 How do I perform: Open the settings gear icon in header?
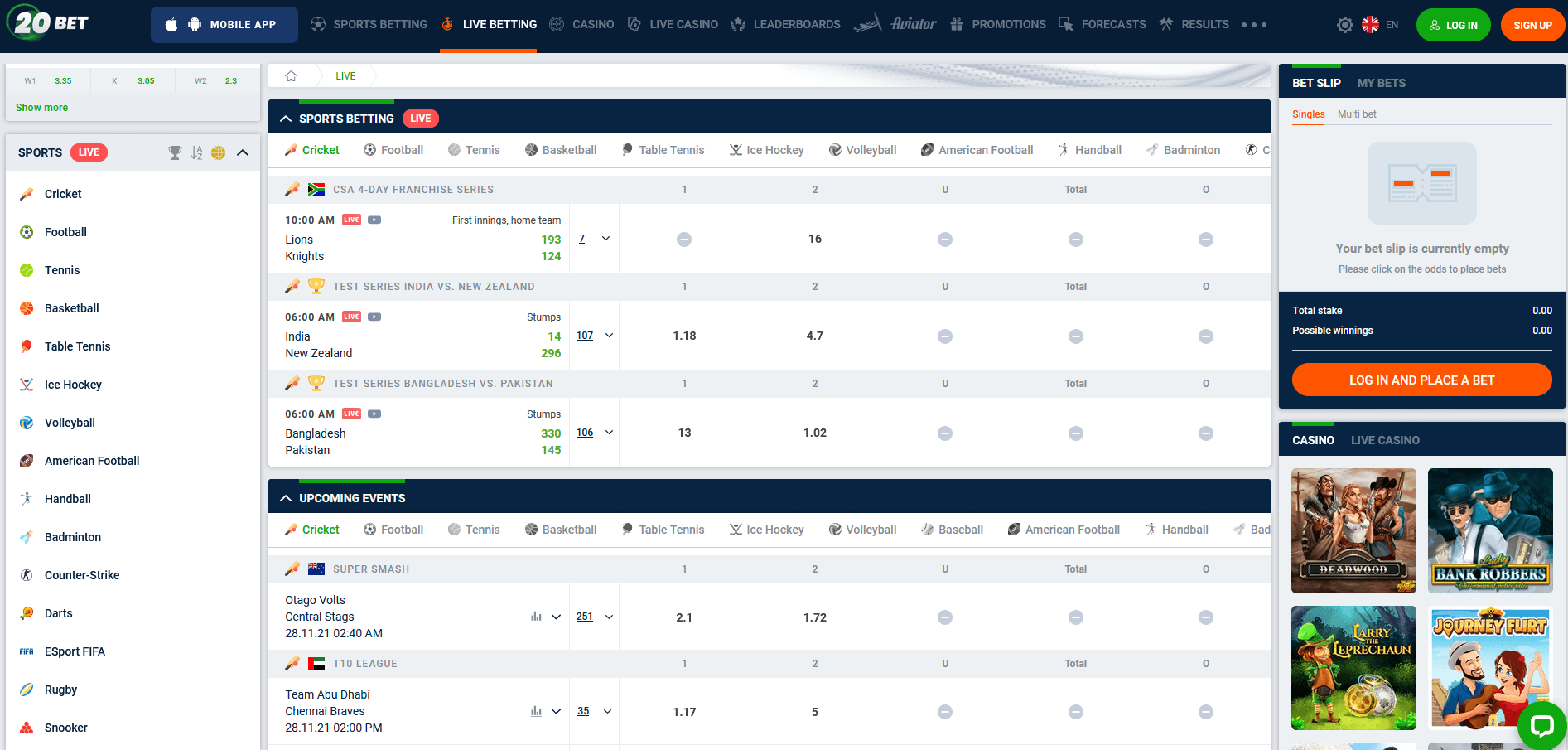pos(1344,25)
